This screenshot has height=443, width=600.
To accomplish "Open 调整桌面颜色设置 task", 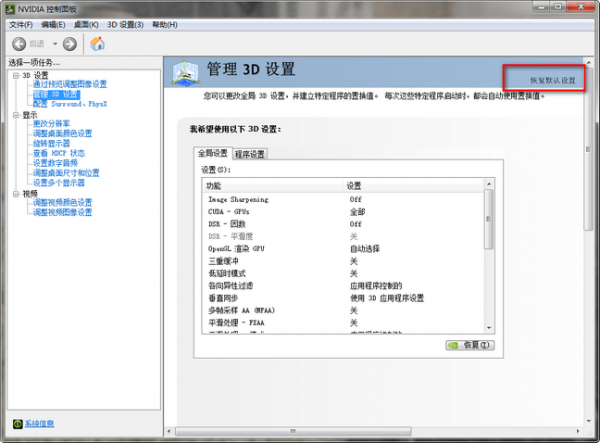I will pyautogui.click(x=62, y=134).
